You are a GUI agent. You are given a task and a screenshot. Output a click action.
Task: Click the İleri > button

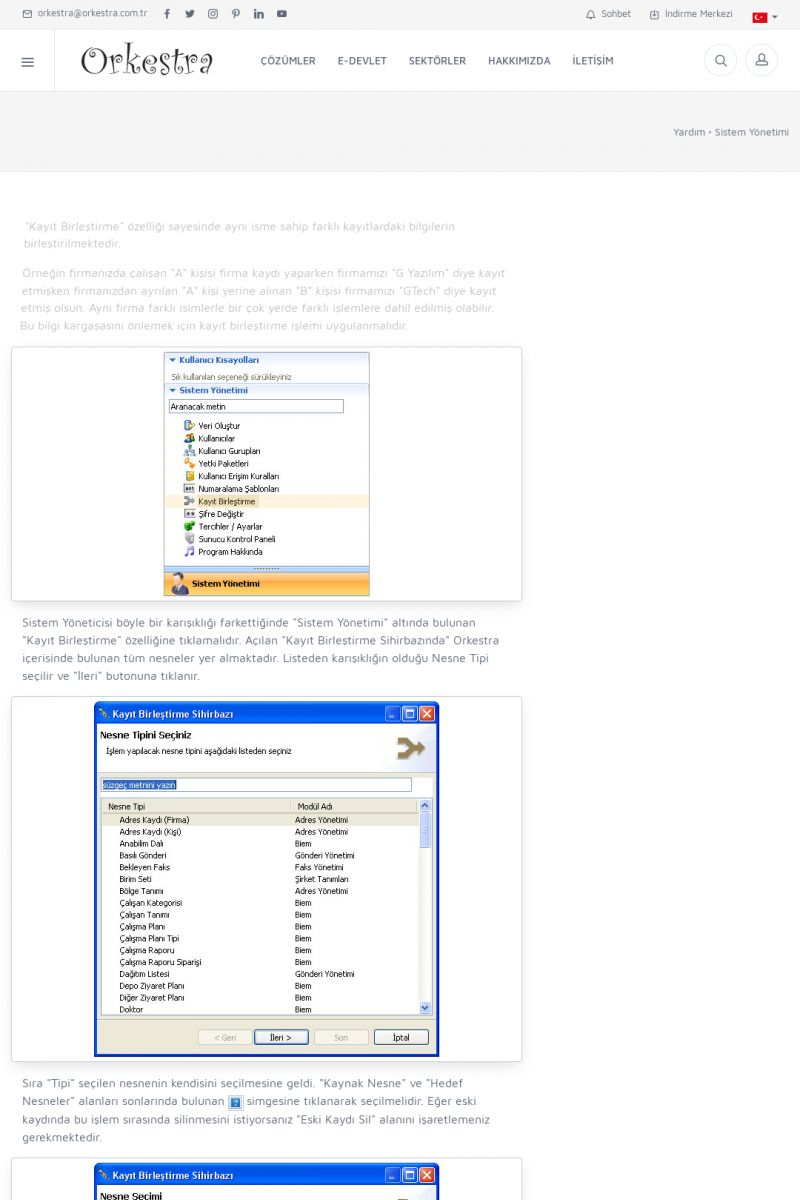pos(281,1038)
